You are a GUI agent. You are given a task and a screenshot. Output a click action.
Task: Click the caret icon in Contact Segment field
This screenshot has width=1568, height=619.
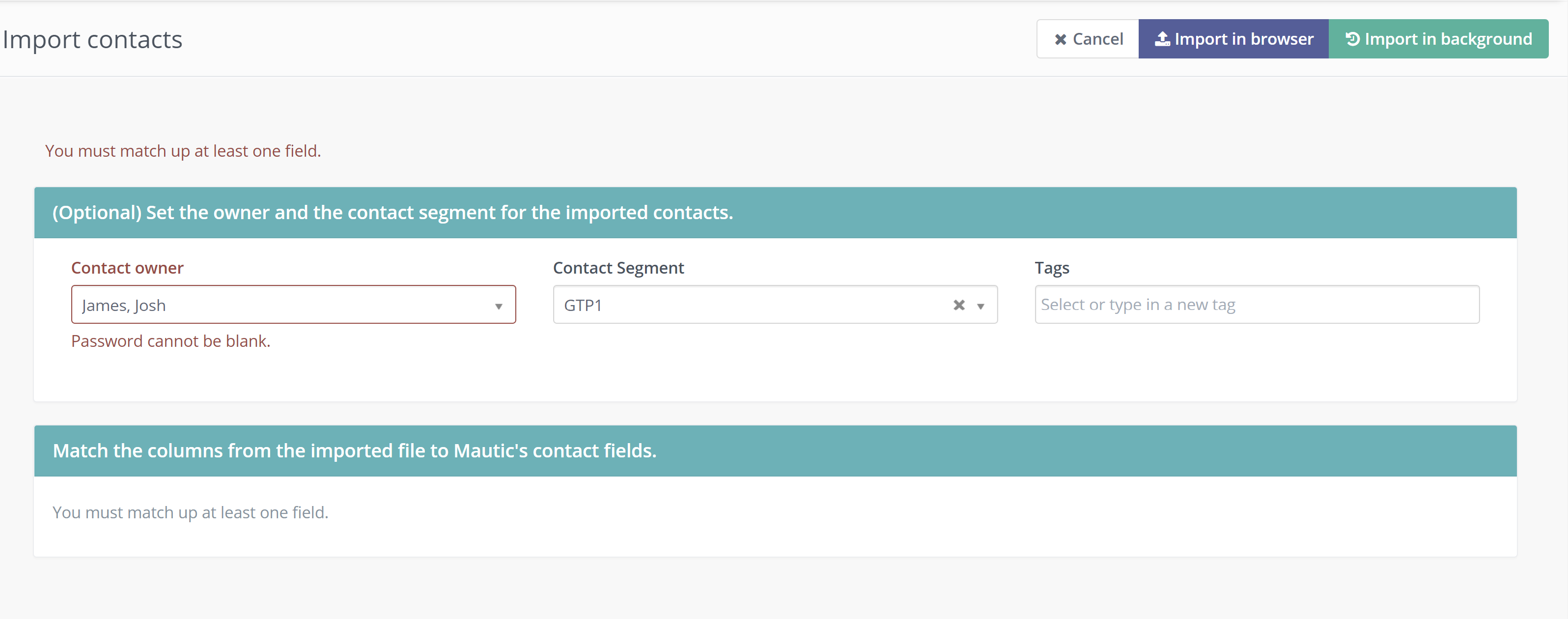click(980, 306)
